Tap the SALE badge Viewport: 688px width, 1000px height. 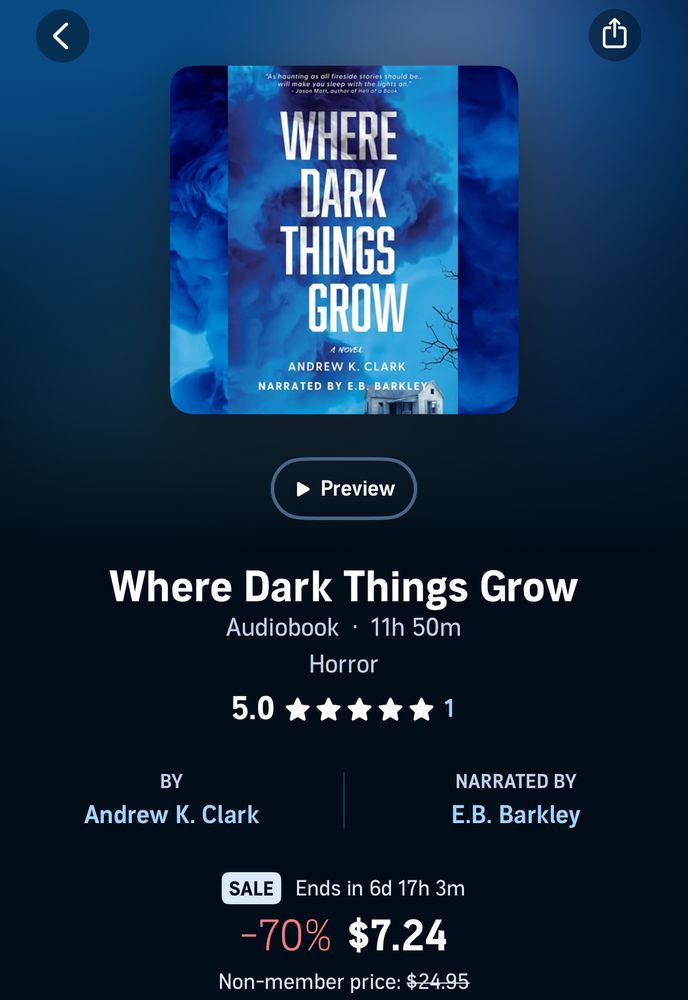pos(251,888)
